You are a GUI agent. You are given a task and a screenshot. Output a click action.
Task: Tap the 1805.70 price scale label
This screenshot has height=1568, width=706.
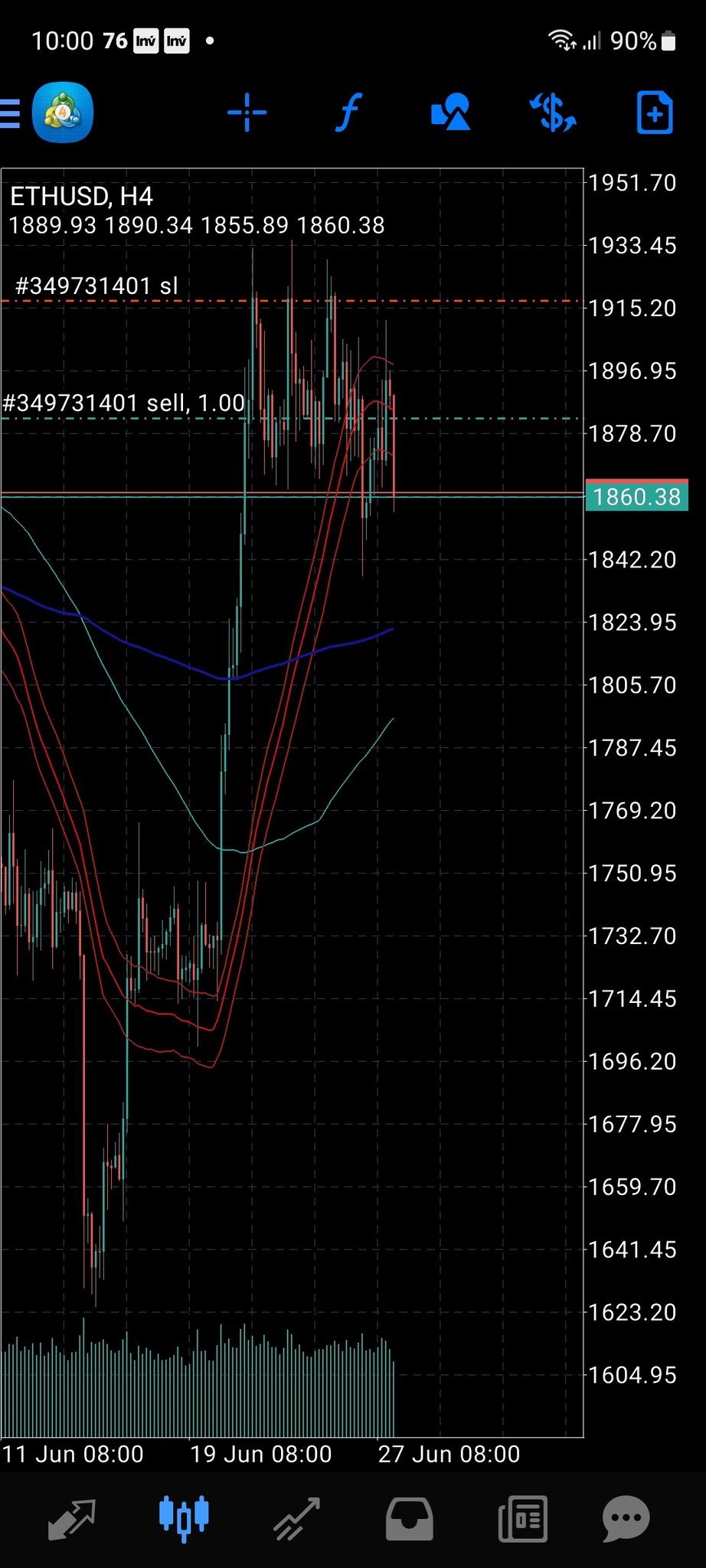(632, 684)
